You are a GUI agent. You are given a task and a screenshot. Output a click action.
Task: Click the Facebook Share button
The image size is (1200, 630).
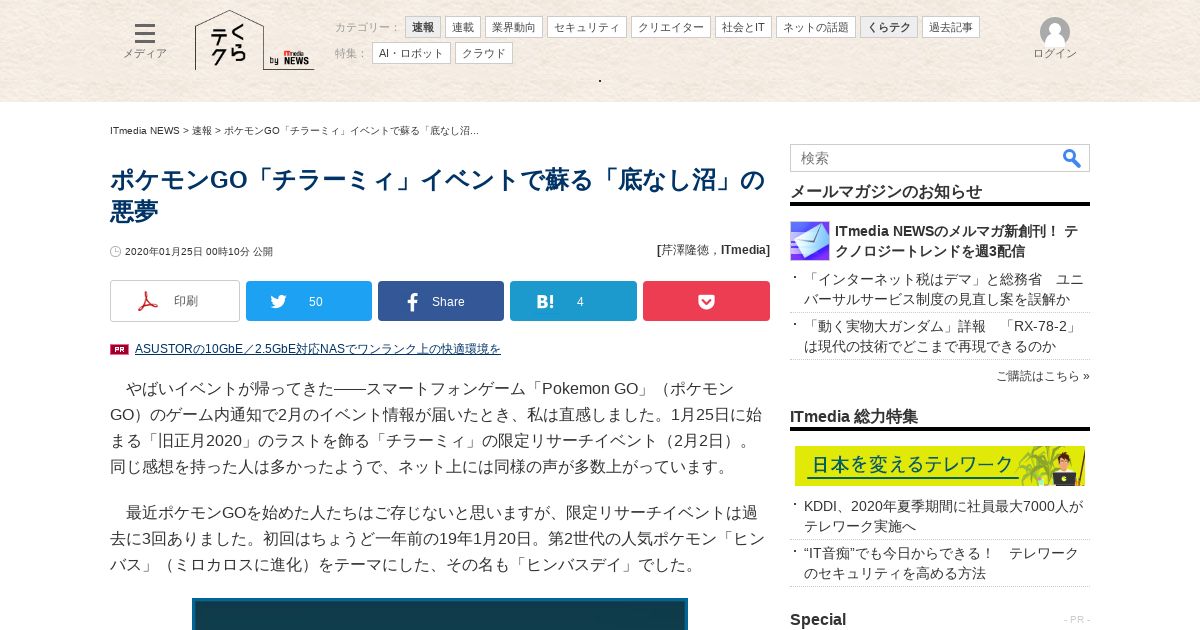[x=441, y=301]
